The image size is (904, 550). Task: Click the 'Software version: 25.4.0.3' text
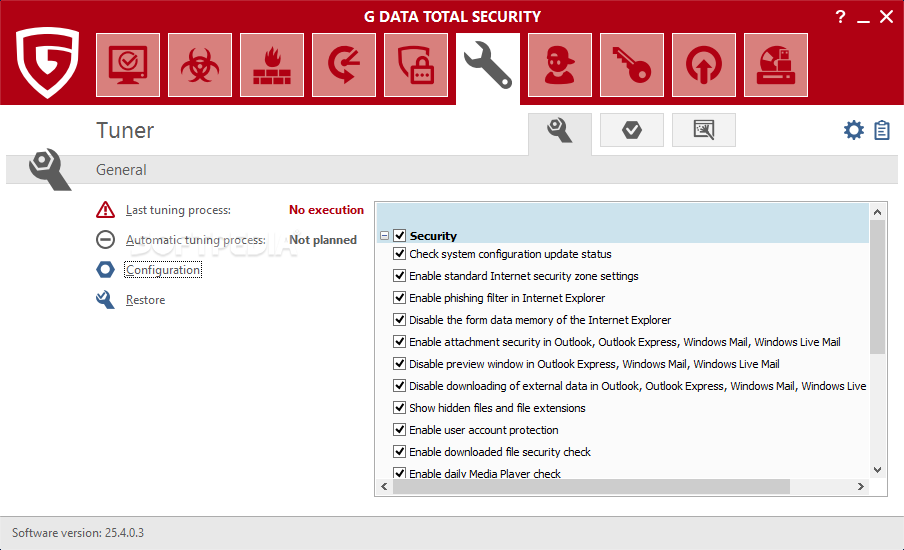[x=78, y=533]
